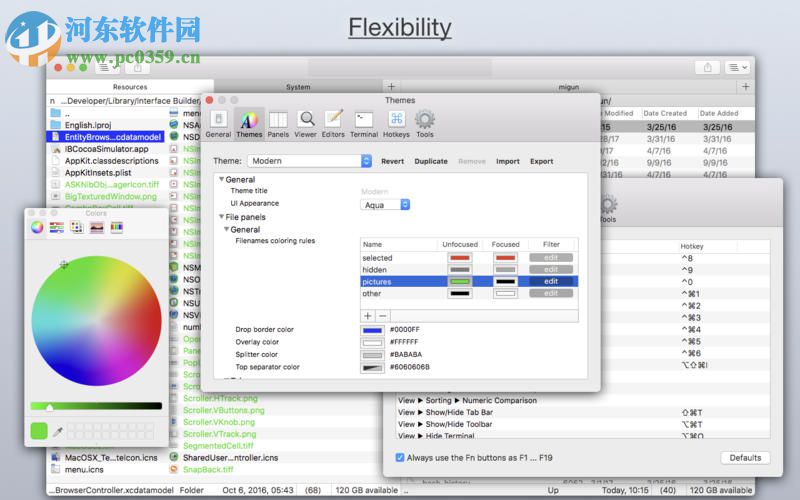Click the Import theme button
800x500 pixels.
(x=508, y=161)
